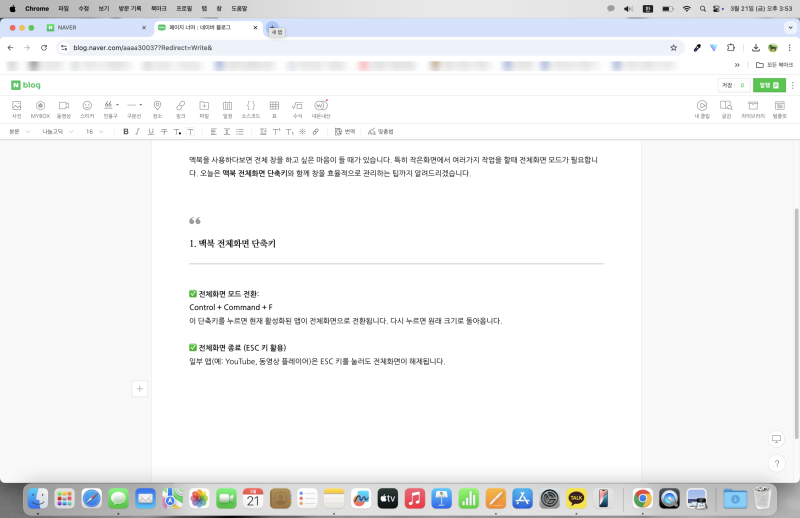The image size is (800, 518).
Task: Click the Naver blog logo
Action: (26, 85)
